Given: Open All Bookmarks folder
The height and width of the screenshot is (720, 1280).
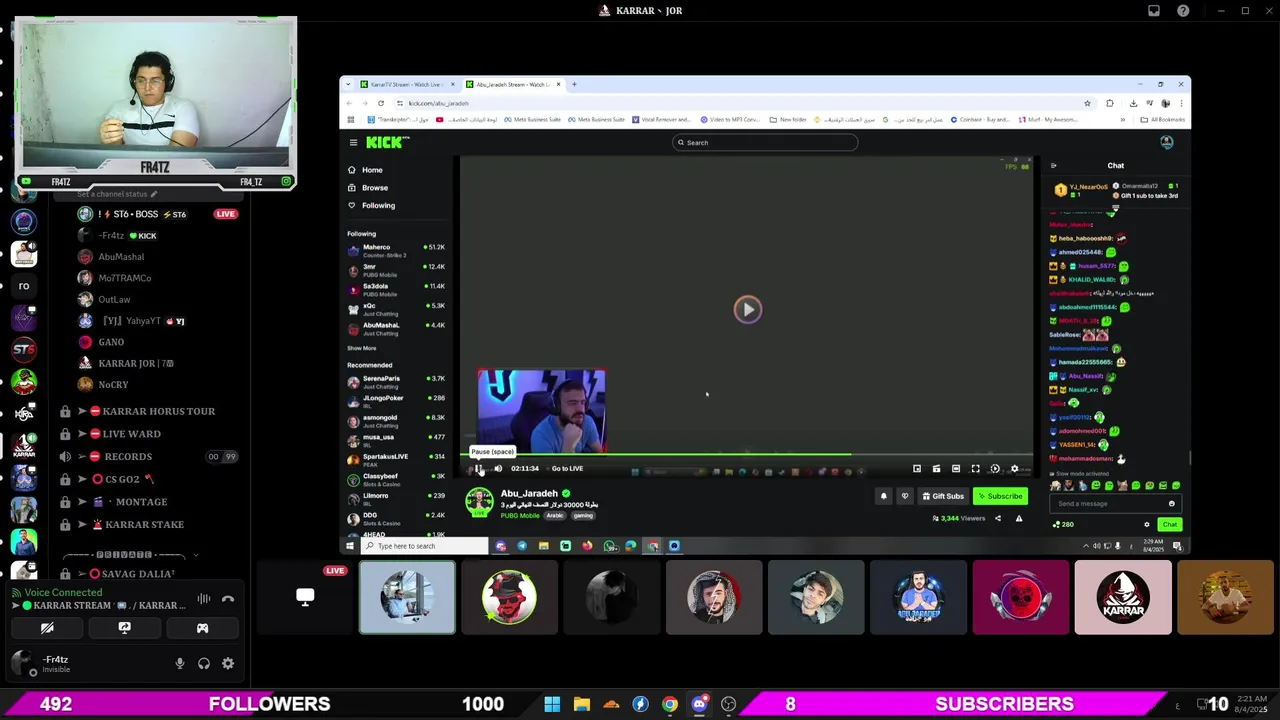Looking at the screenshot, I should point(1163,119).
